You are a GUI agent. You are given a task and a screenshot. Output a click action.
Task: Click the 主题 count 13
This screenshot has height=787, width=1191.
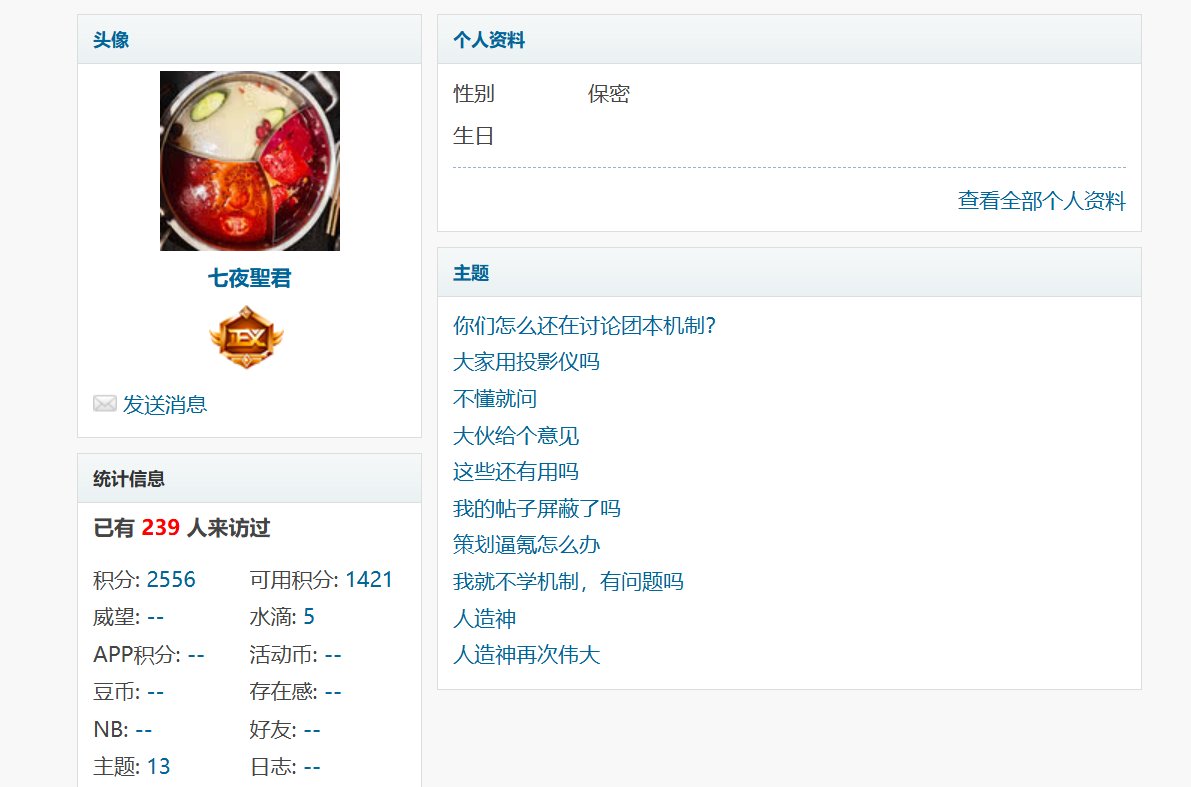click(x=159, y=766)
